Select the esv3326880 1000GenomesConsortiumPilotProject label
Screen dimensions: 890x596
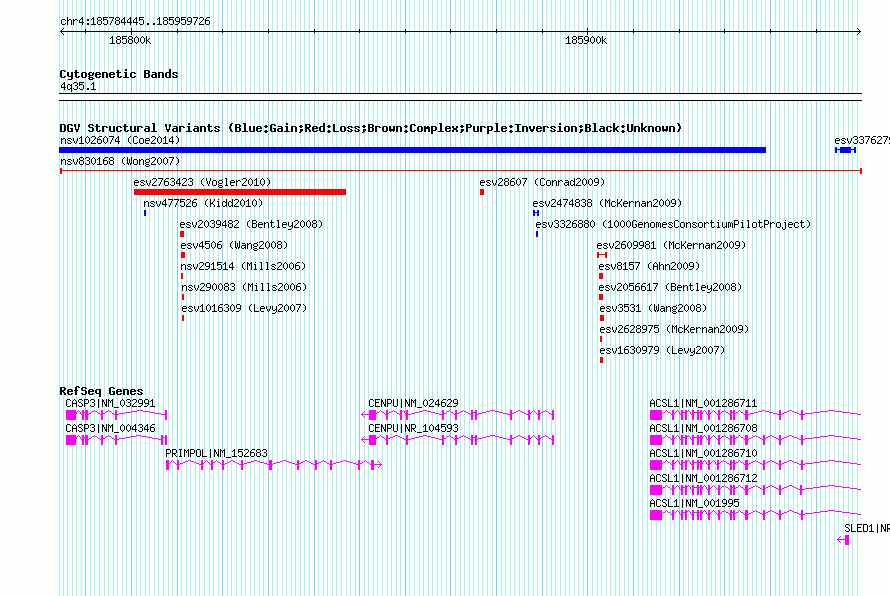(673, 224)
